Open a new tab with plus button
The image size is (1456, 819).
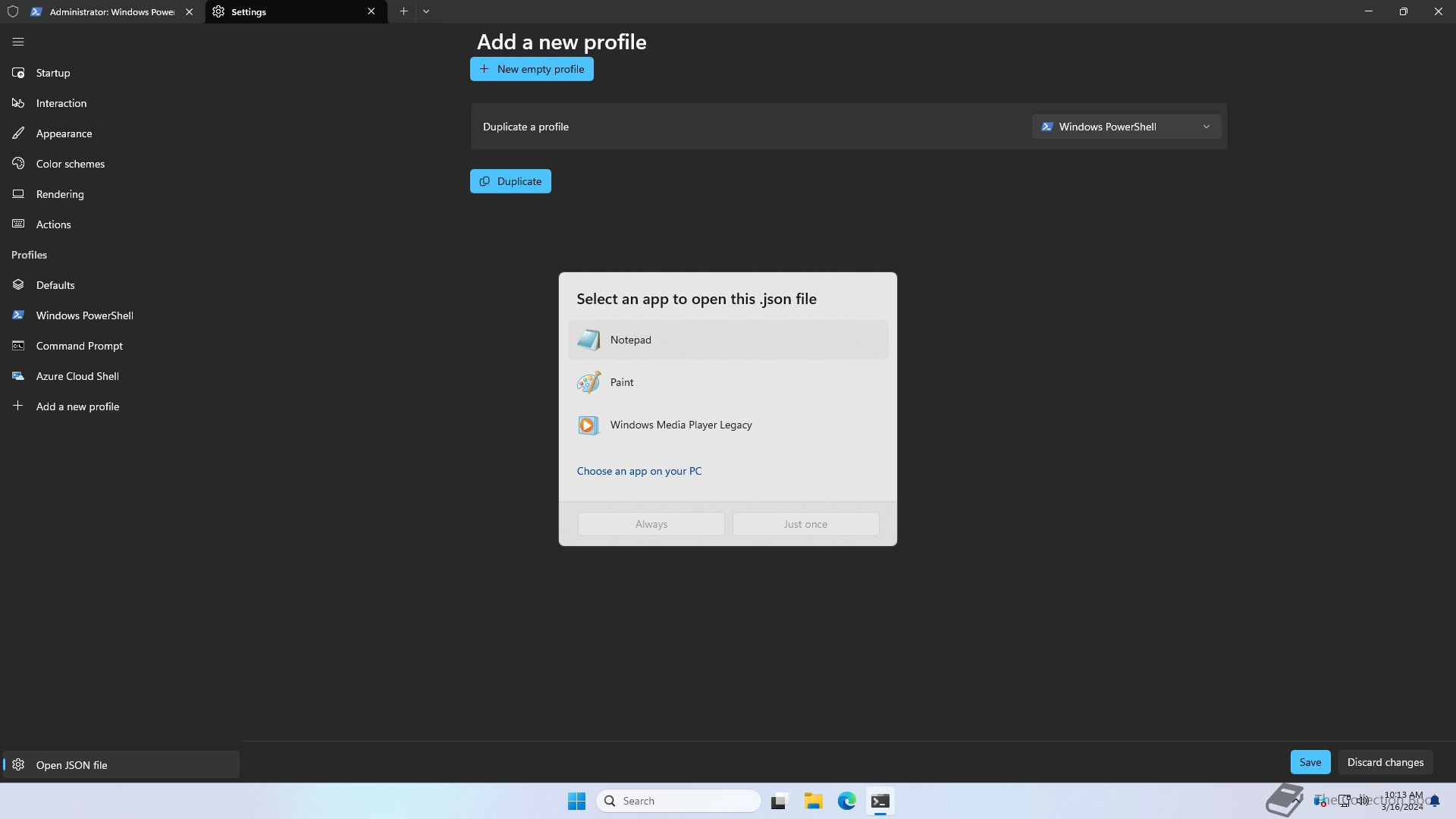point(403,11)
